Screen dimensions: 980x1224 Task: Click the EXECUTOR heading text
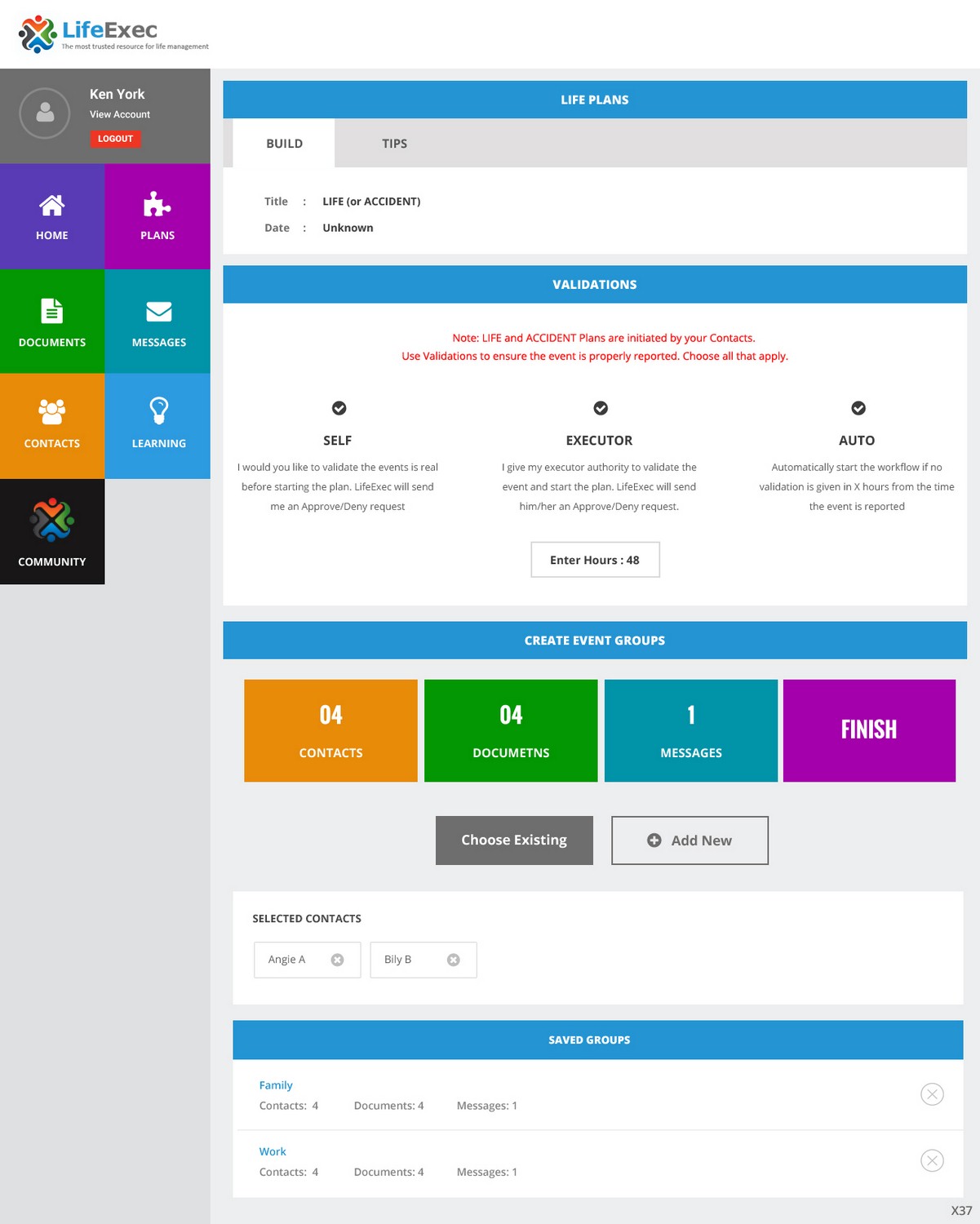(x=599, y=441)
